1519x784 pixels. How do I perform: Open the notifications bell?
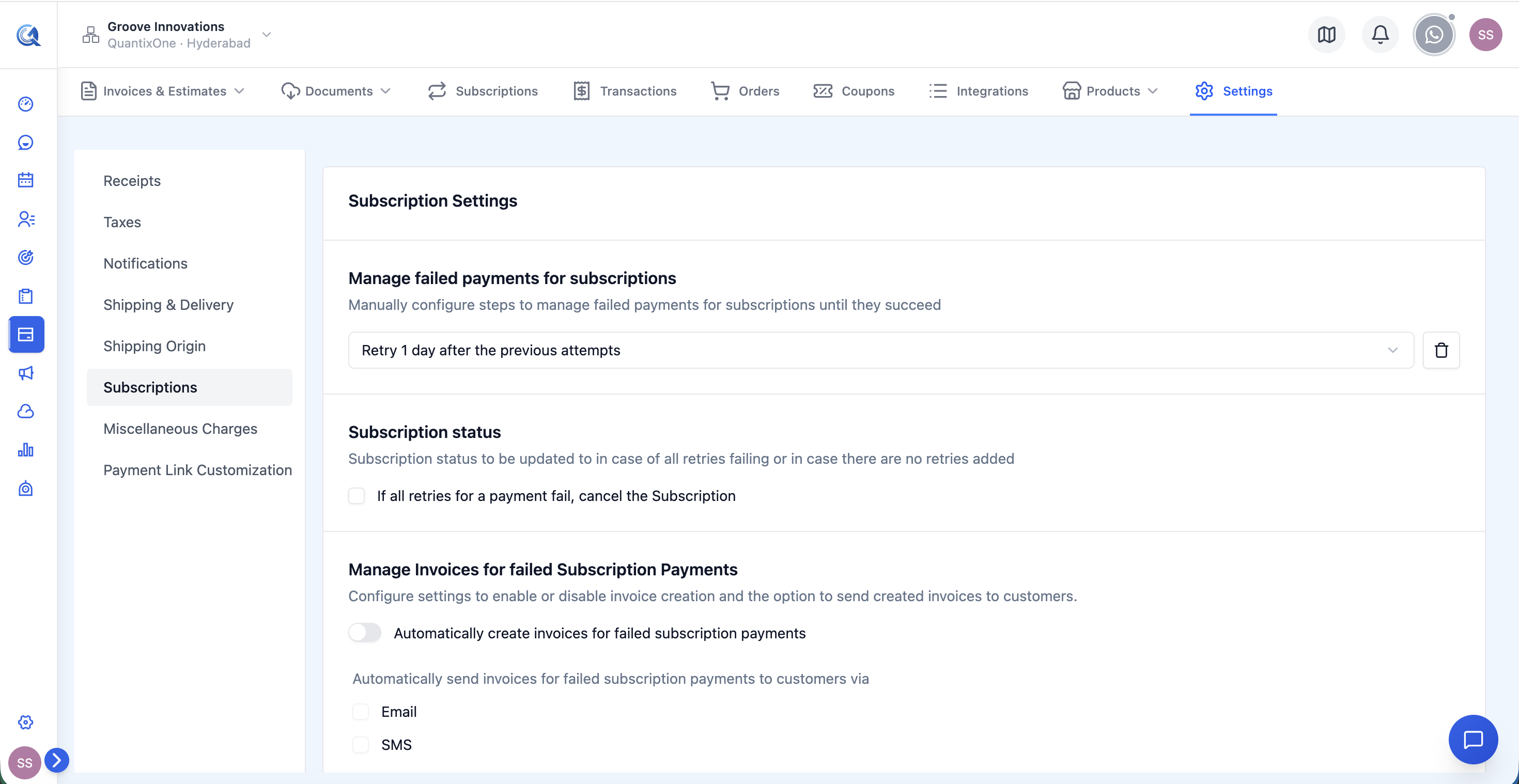(x=1380, y=35)
